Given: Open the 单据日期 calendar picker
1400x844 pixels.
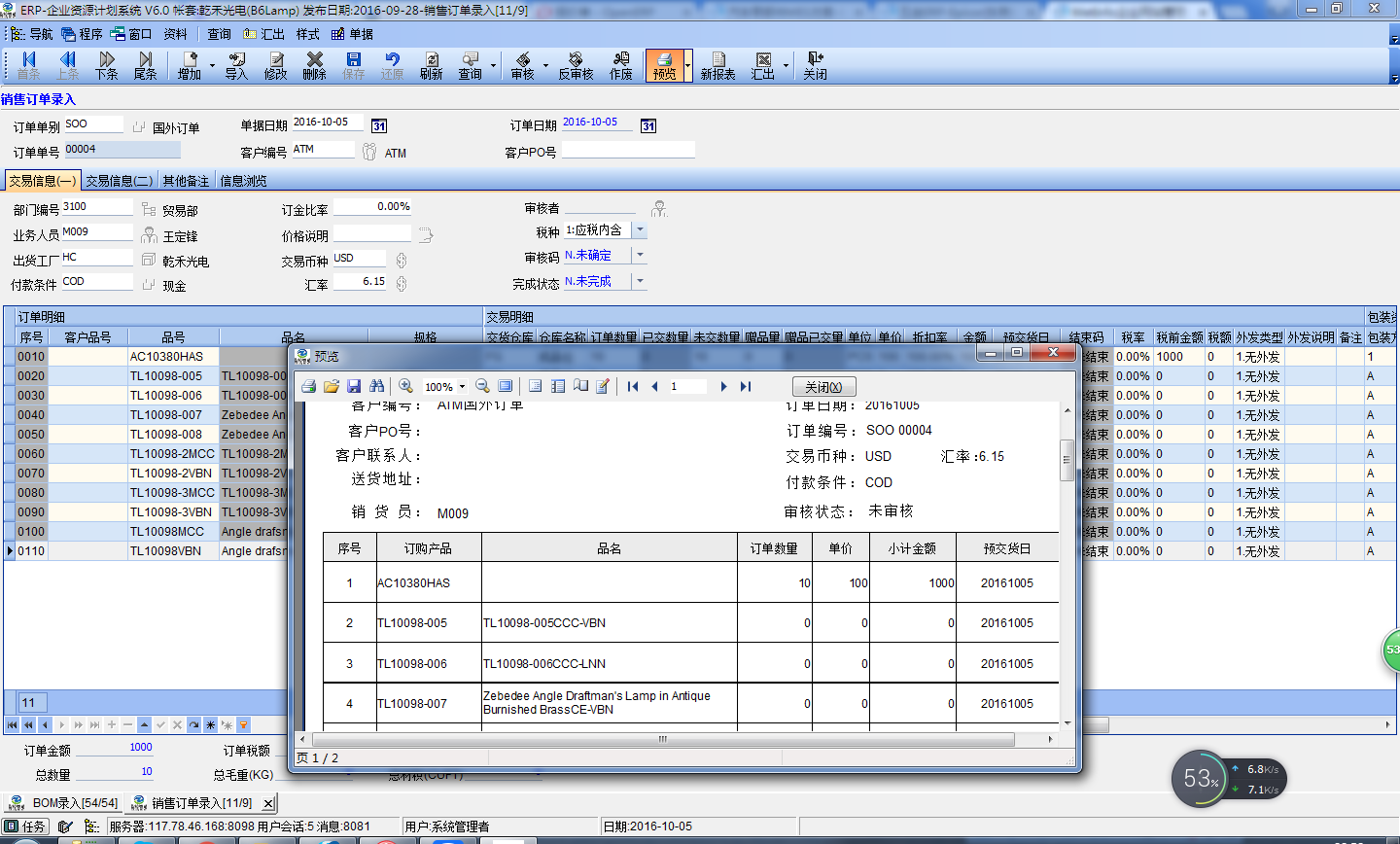Looking at the screenshot, I should [379, 125].
